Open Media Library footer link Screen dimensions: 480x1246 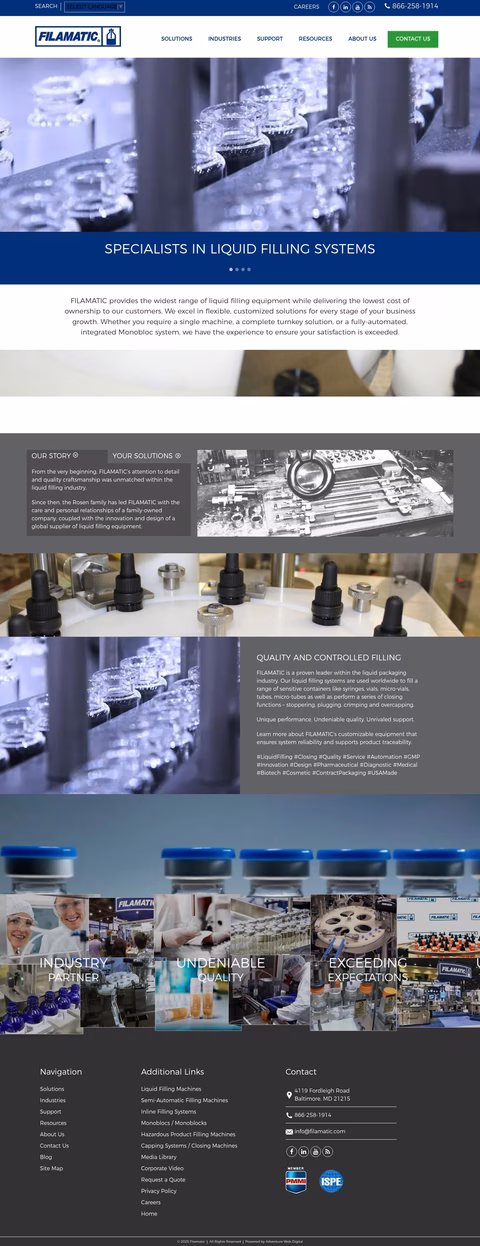click(159, 1157)
